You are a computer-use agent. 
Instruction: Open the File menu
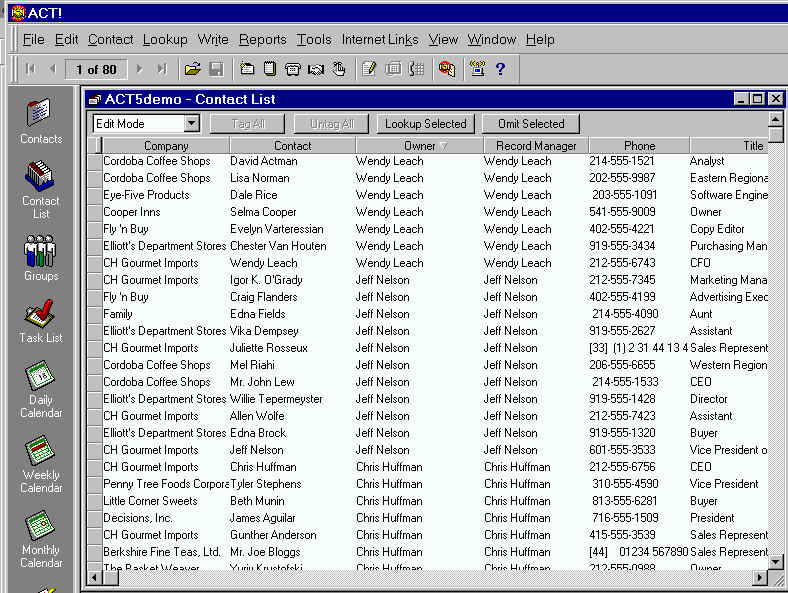[34, 39]
